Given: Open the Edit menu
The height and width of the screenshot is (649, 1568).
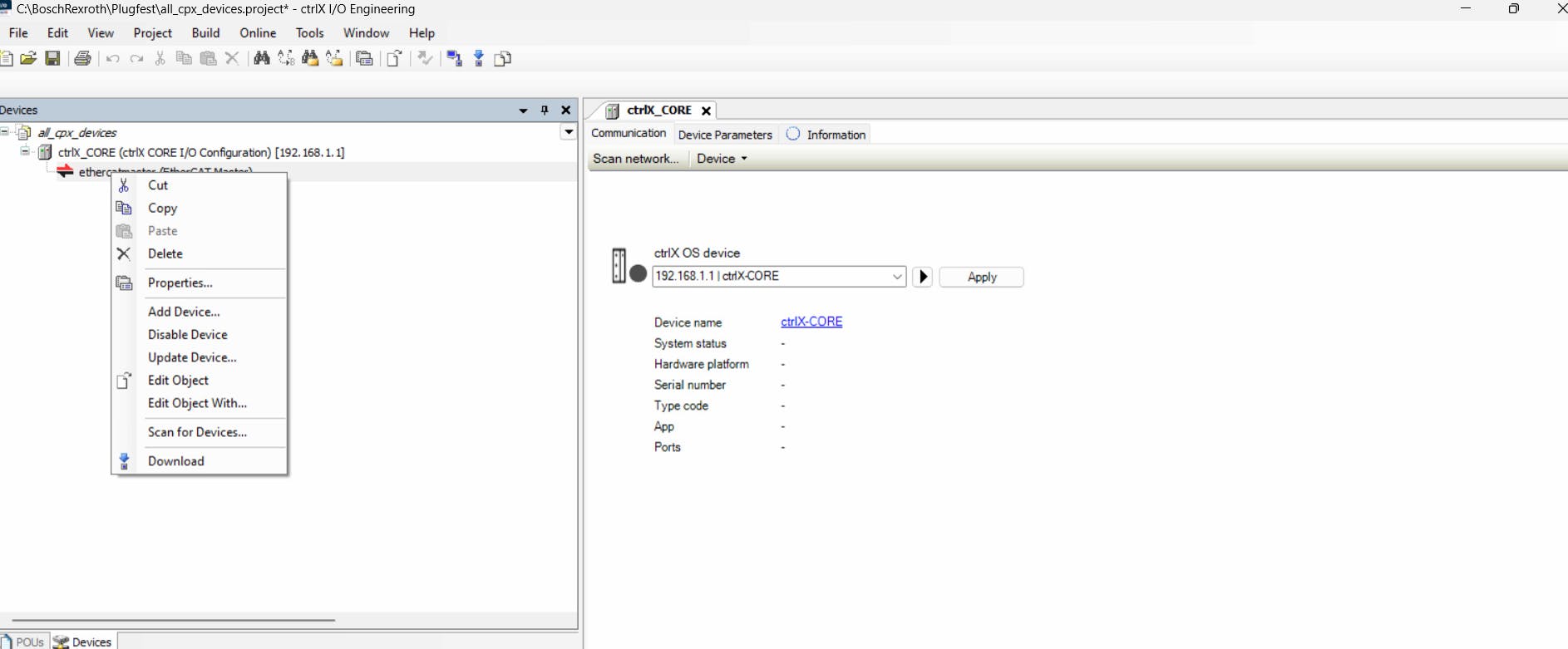Looking at the screenshot, I should [57, 32].
